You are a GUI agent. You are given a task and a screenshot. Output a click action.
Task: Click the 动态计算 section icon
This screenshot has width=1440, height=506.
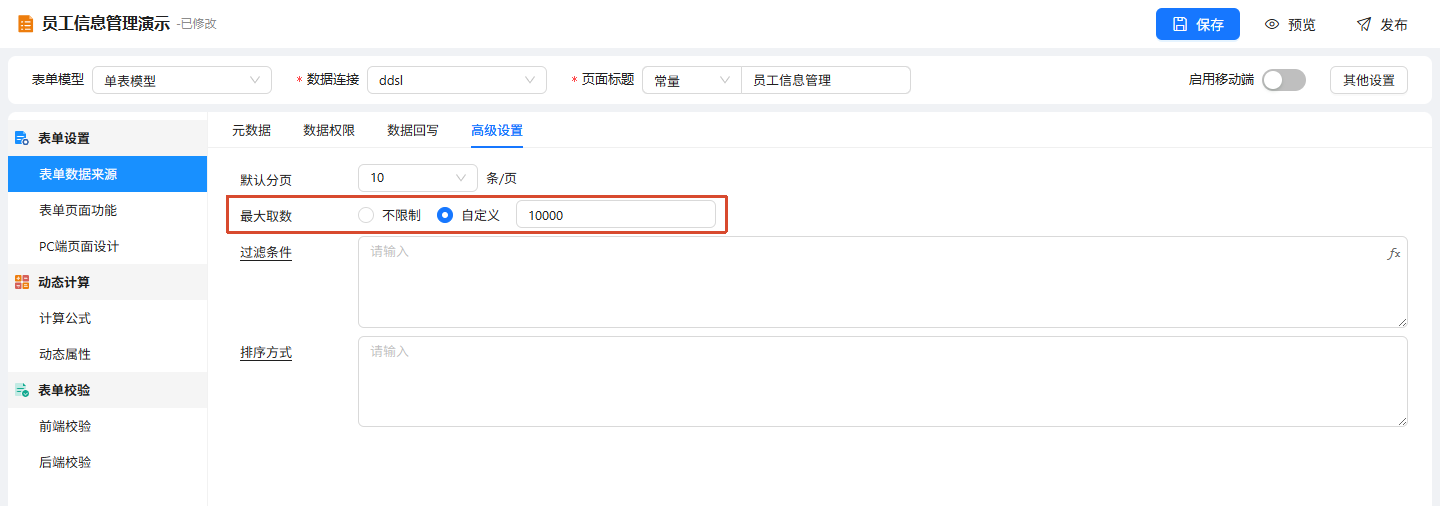click(x=22, y=282)
